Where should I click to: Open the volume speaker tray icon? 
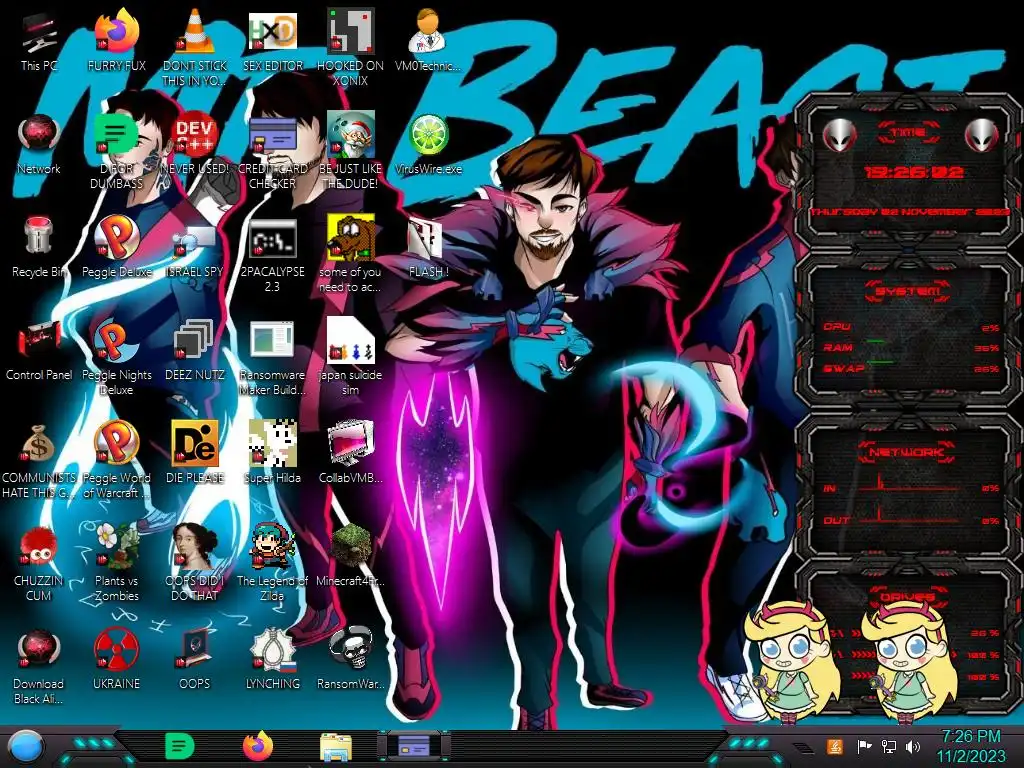click(x=913, y=746)
